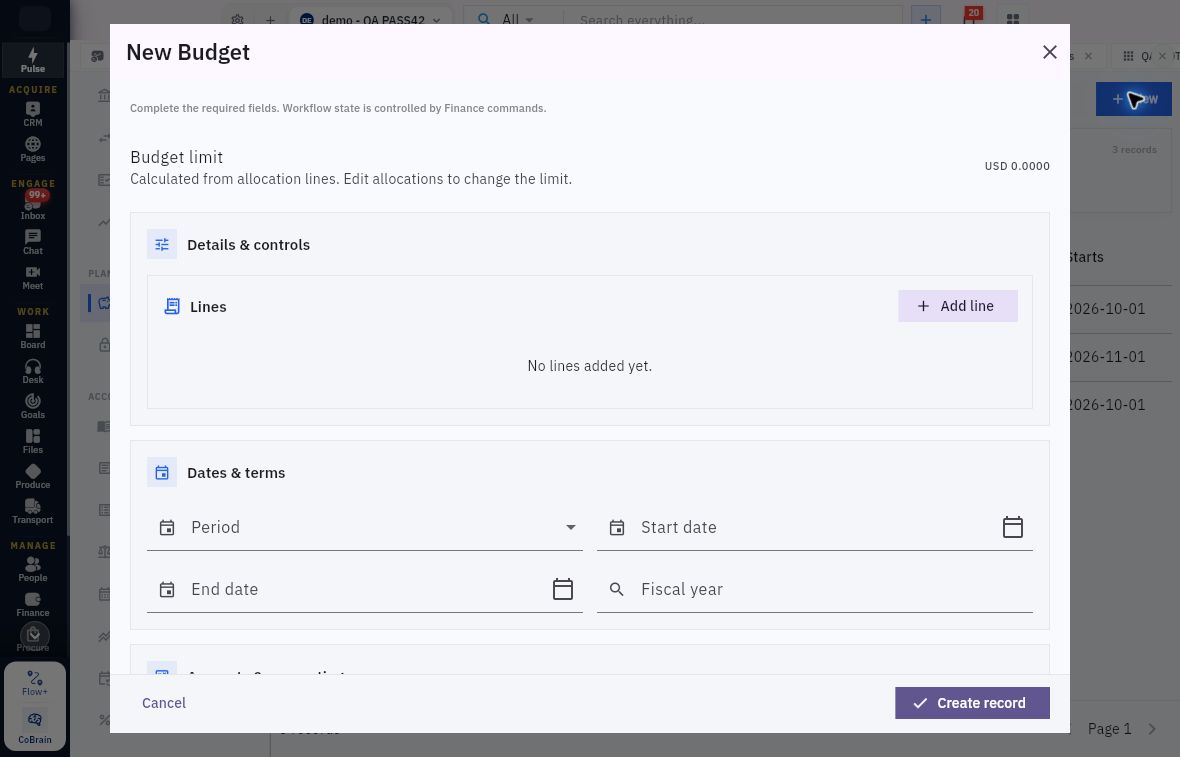Go to Pages module
1180x757 pixels.
[32, 149]
